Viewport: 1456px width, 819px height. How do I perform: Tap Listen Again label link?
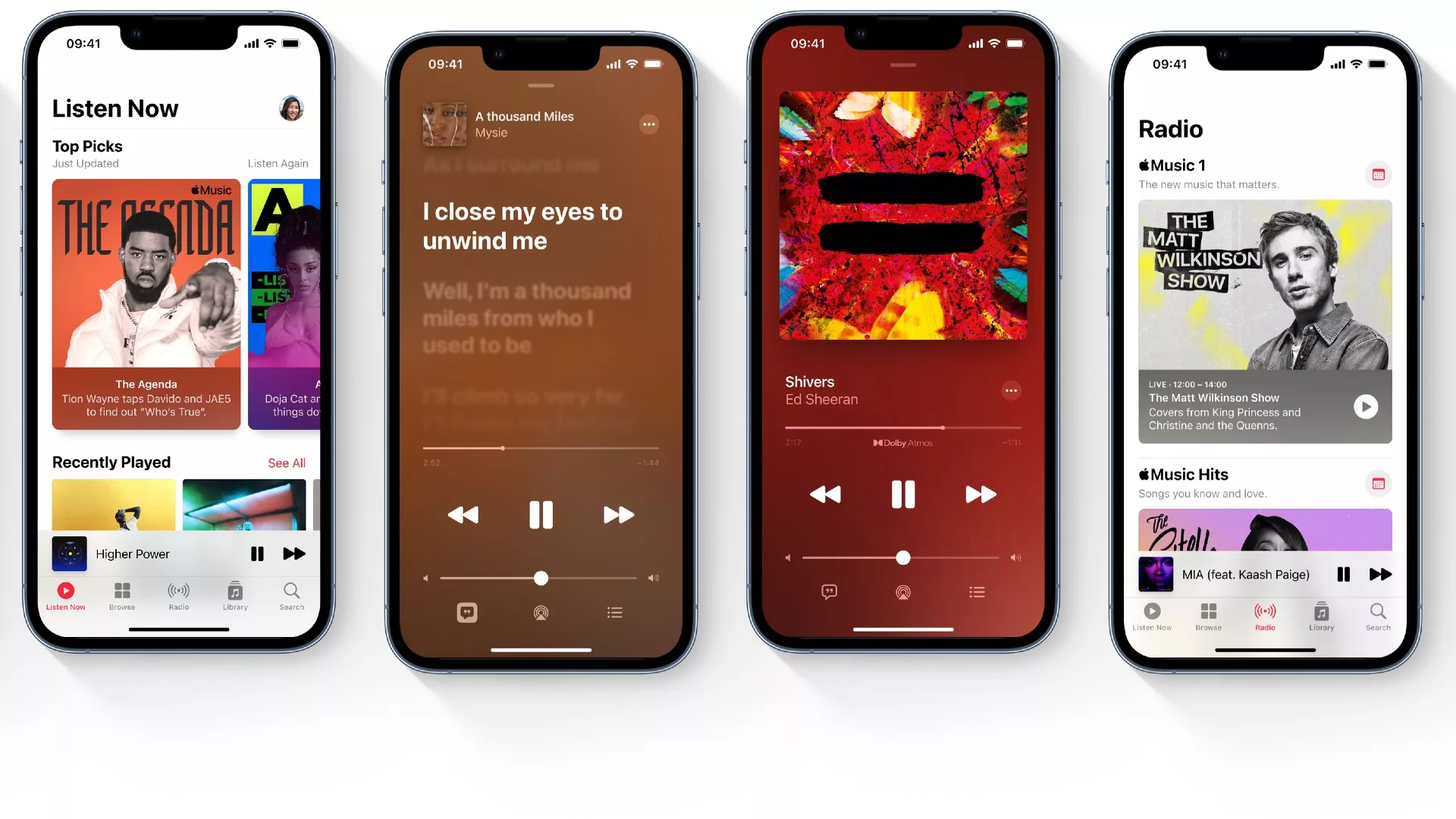pyautogui.click(x=278, y=163)
